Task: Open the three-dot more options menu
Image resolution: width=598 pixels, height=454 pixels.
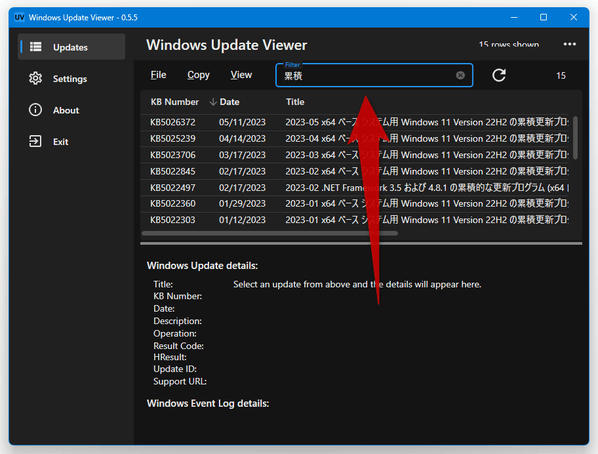Action: pyautogui.click(x=570, y=44)
